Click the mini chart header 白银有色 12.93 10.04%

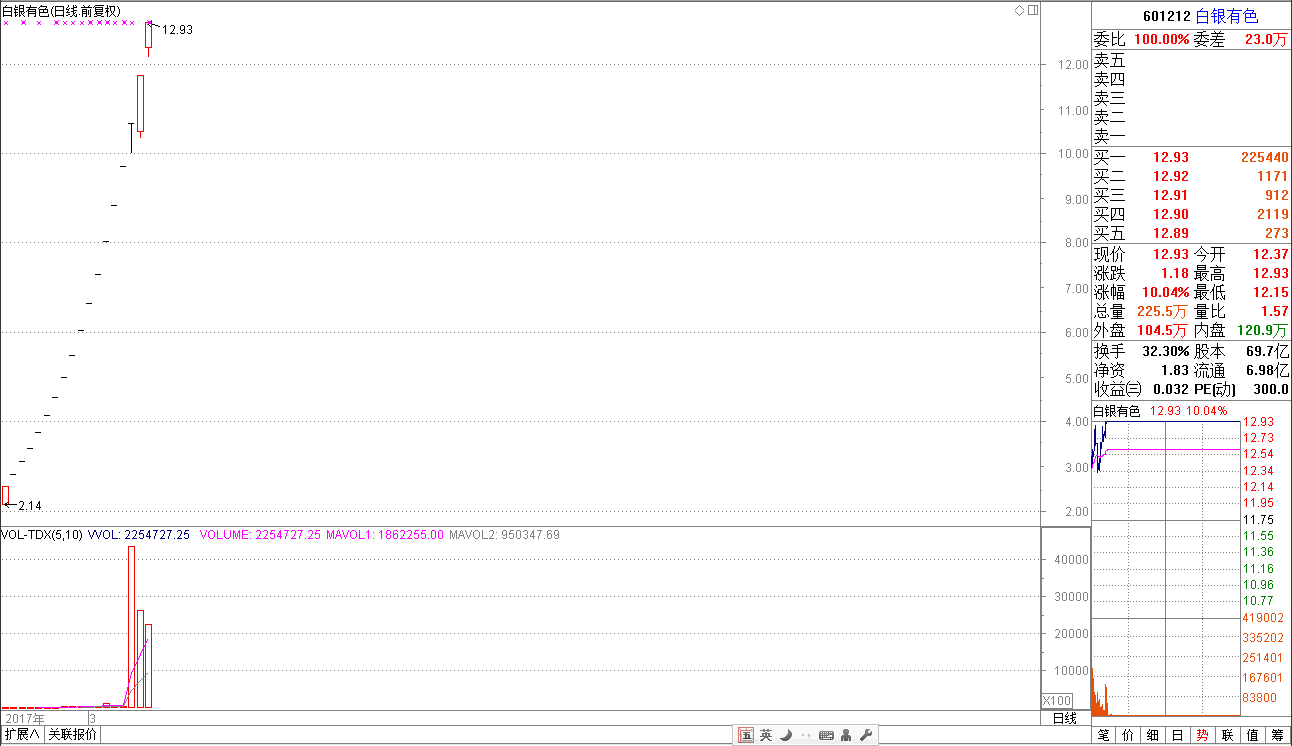[1159, 411]
